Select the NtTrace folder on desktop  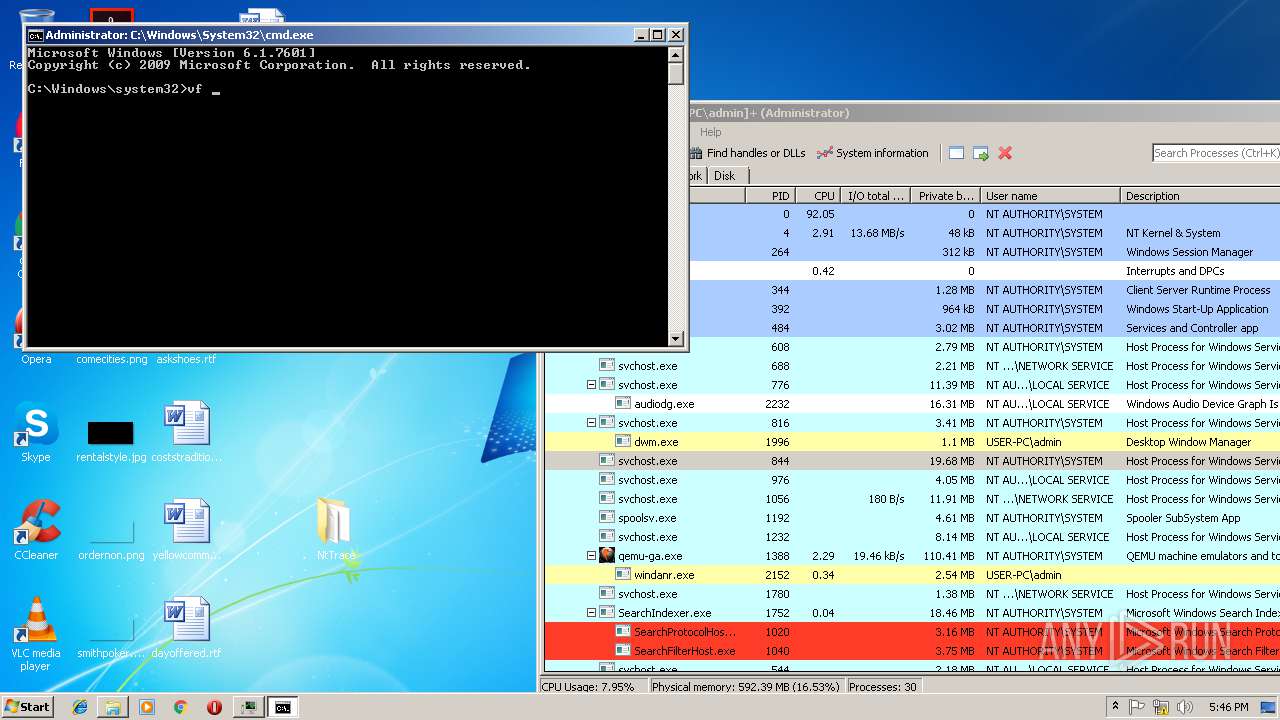(x=335, y=531)
